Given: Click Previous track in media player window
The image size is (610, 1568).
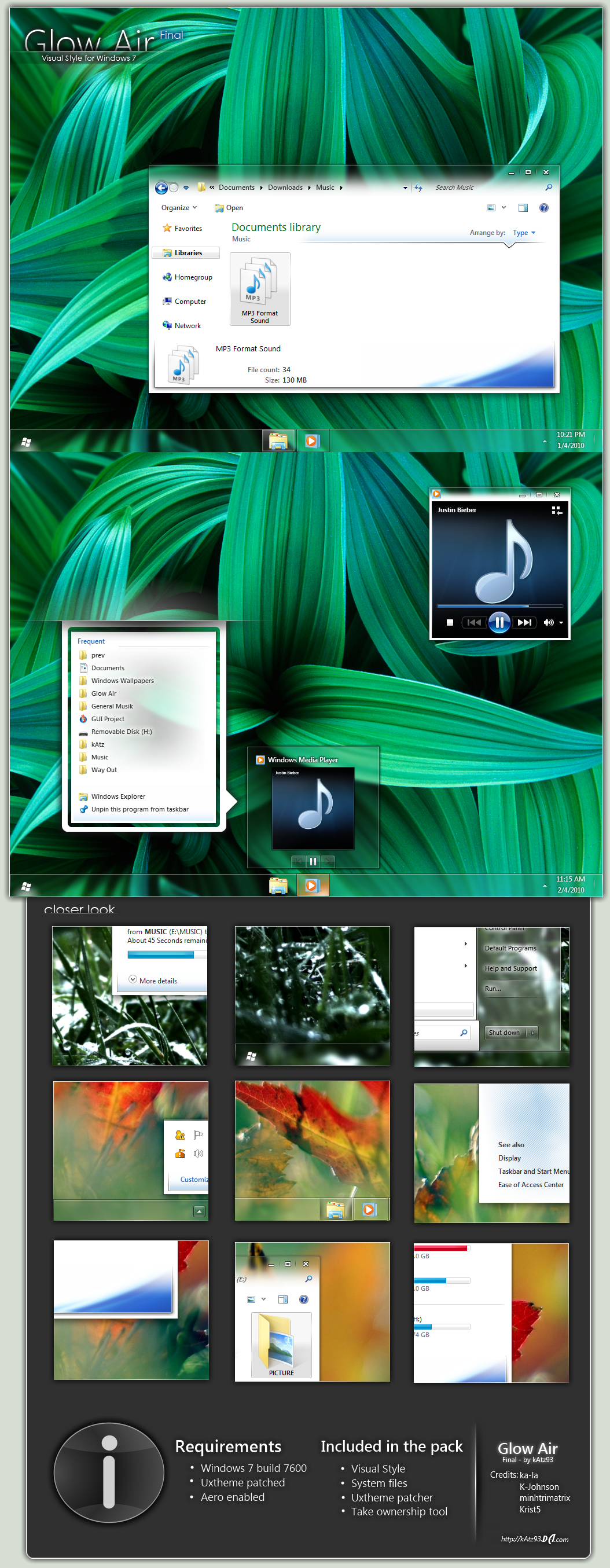Looking at the screenshot, I should click(474, 622).
